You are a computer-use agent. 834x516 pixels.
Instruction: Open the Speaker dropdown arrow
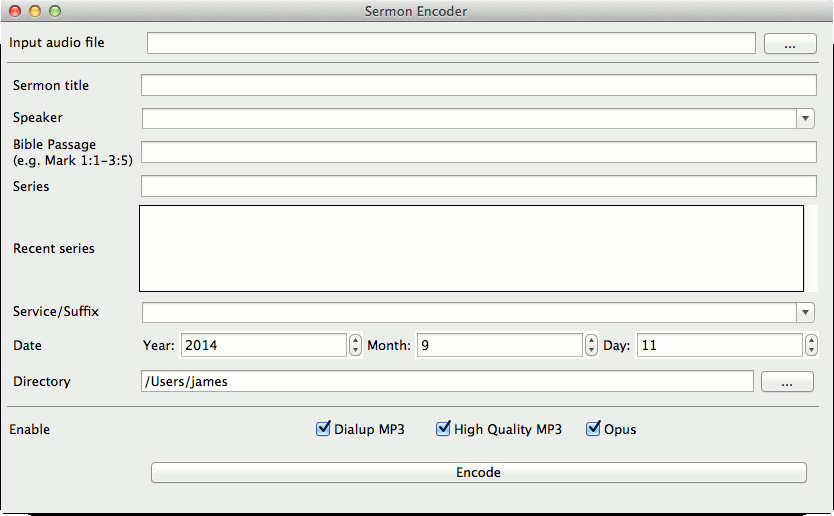point(806,119)
